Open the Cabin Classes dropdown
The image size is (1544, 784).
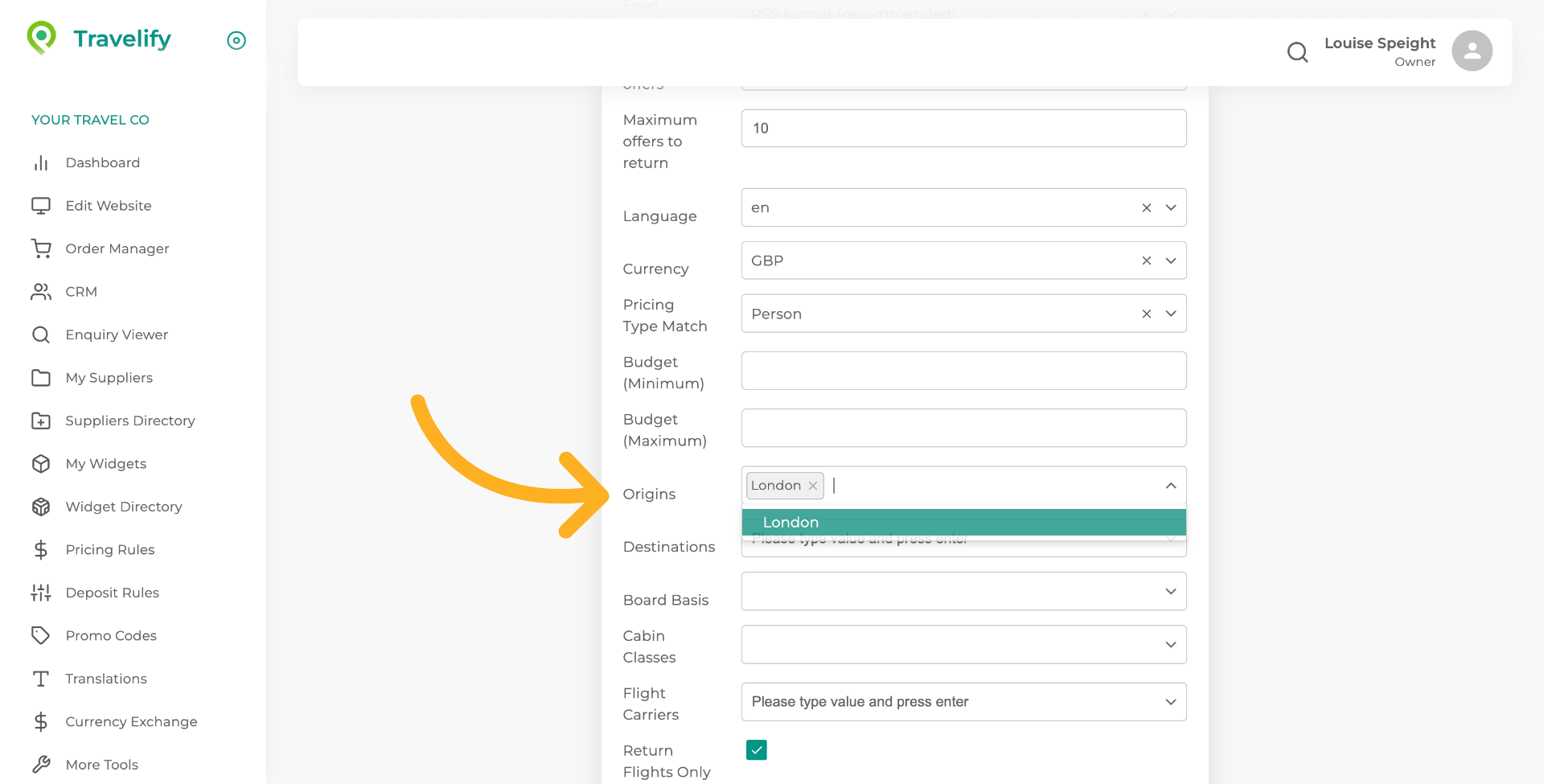(x=1170, y=645)
